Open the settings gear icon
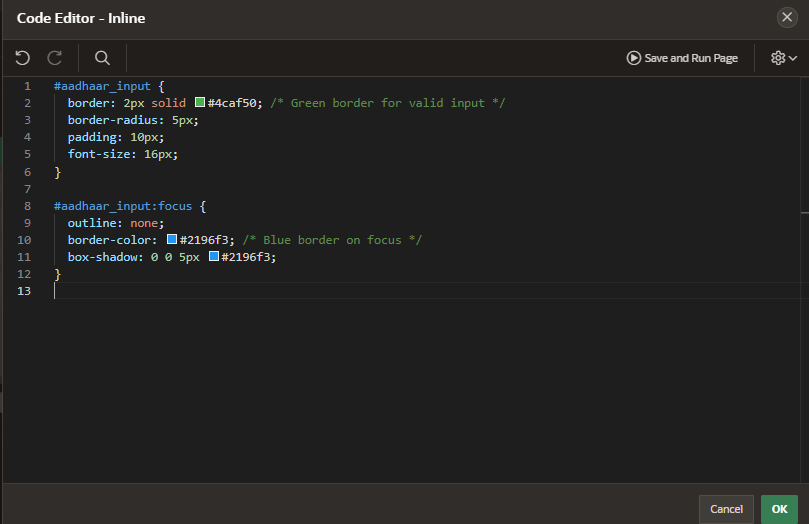Screen dimensions: 809x524 778,58
